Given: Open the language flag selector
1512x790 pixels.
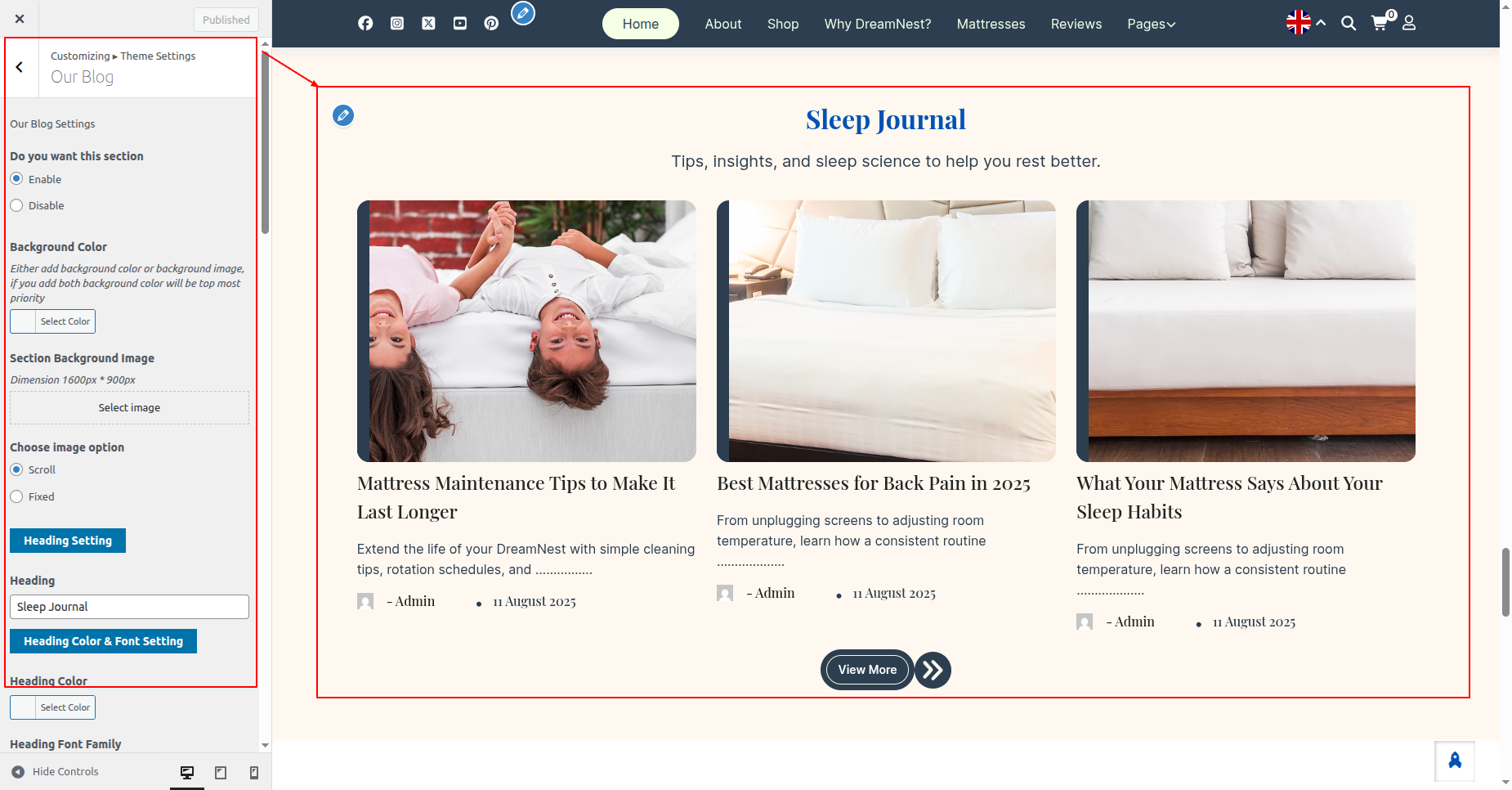Looking at the screenshot, I should (x=1299, y=23).
